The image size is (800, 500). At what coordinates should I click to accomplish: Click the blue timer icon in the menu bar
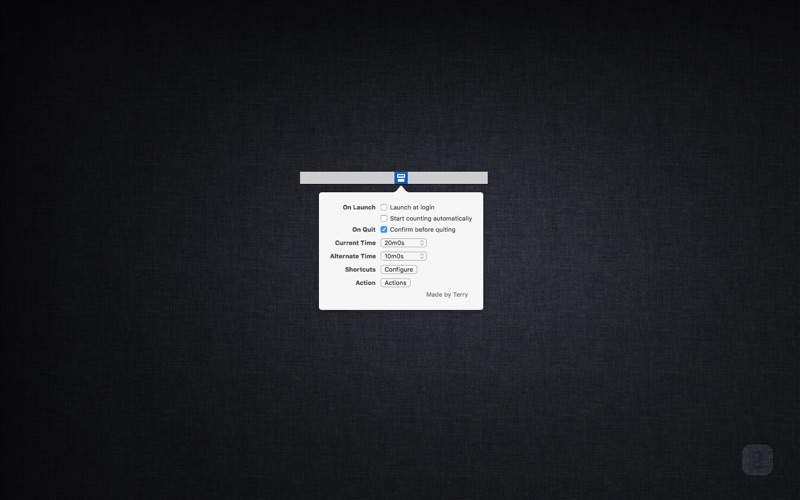tap(401, 178)
